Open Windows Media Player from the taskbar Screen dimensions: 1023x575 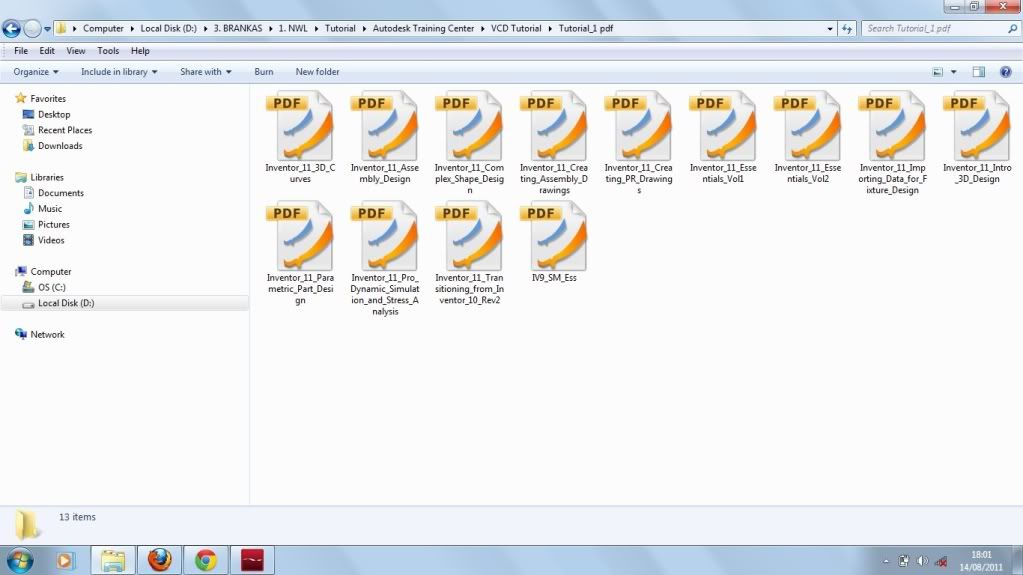click(65, 560)
